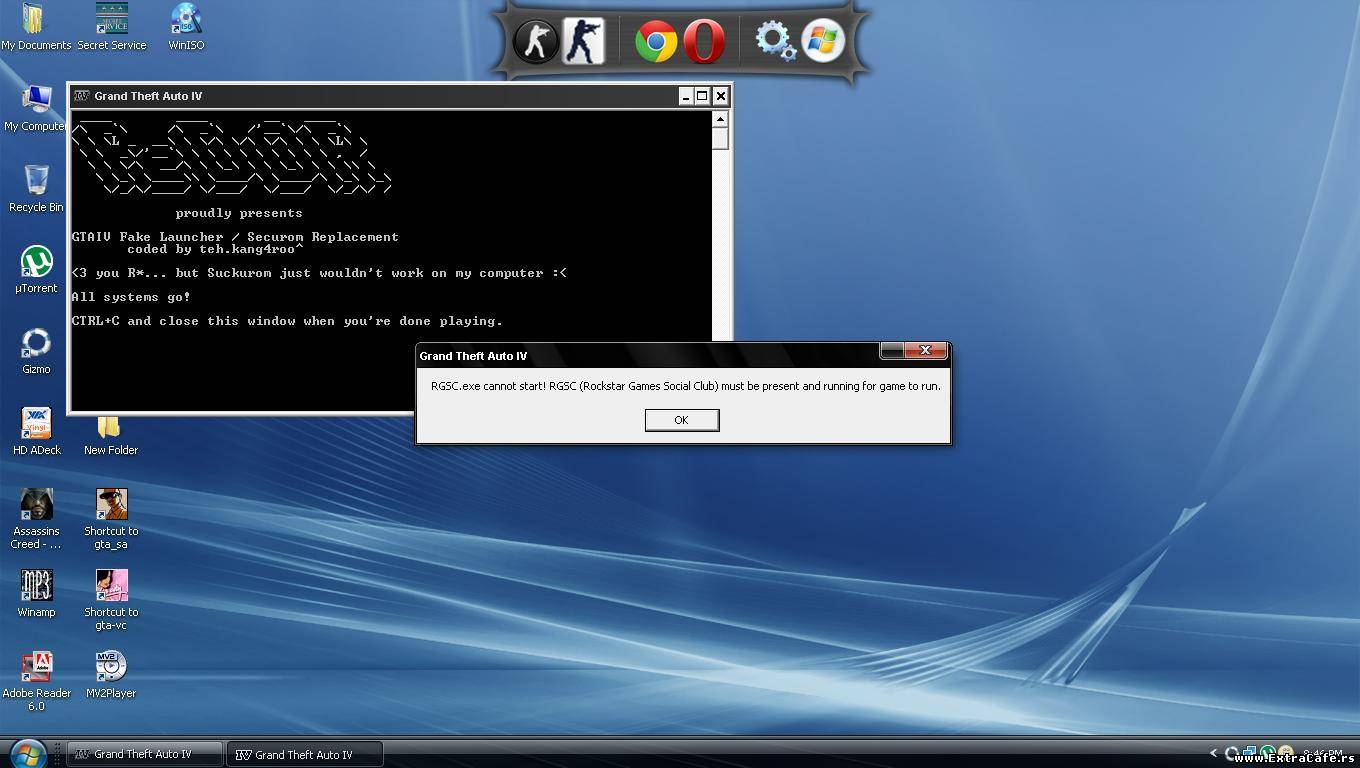Close the RGSC error dialog with X

click(x=926, y=350)
